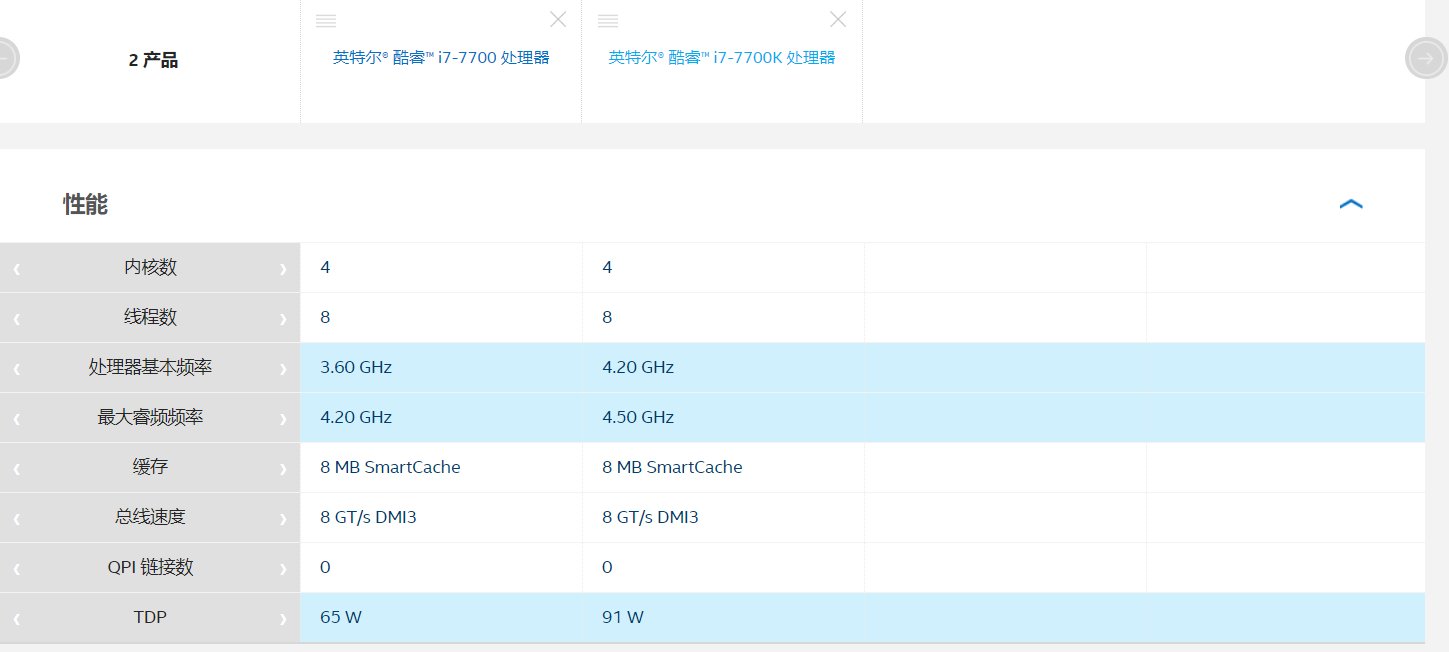Image resolution: width=1449 pixels, height=652 pixels.
Task: Click the 91 W TDP value cell
Action: point(622,617)
